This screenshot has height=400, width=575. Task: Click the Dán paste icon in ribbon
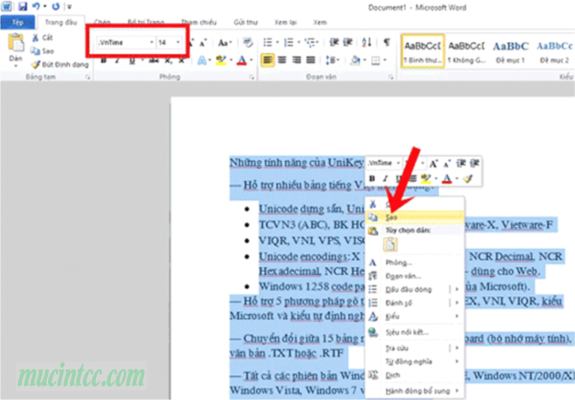[x=16, y=43]
